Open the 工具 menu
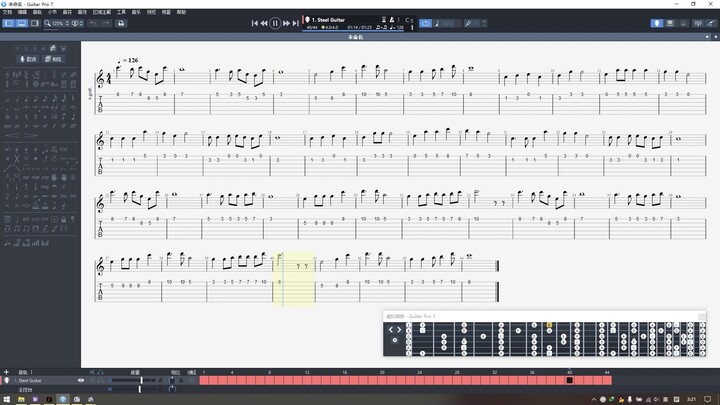The image size is (720, 405). (121, 12)
